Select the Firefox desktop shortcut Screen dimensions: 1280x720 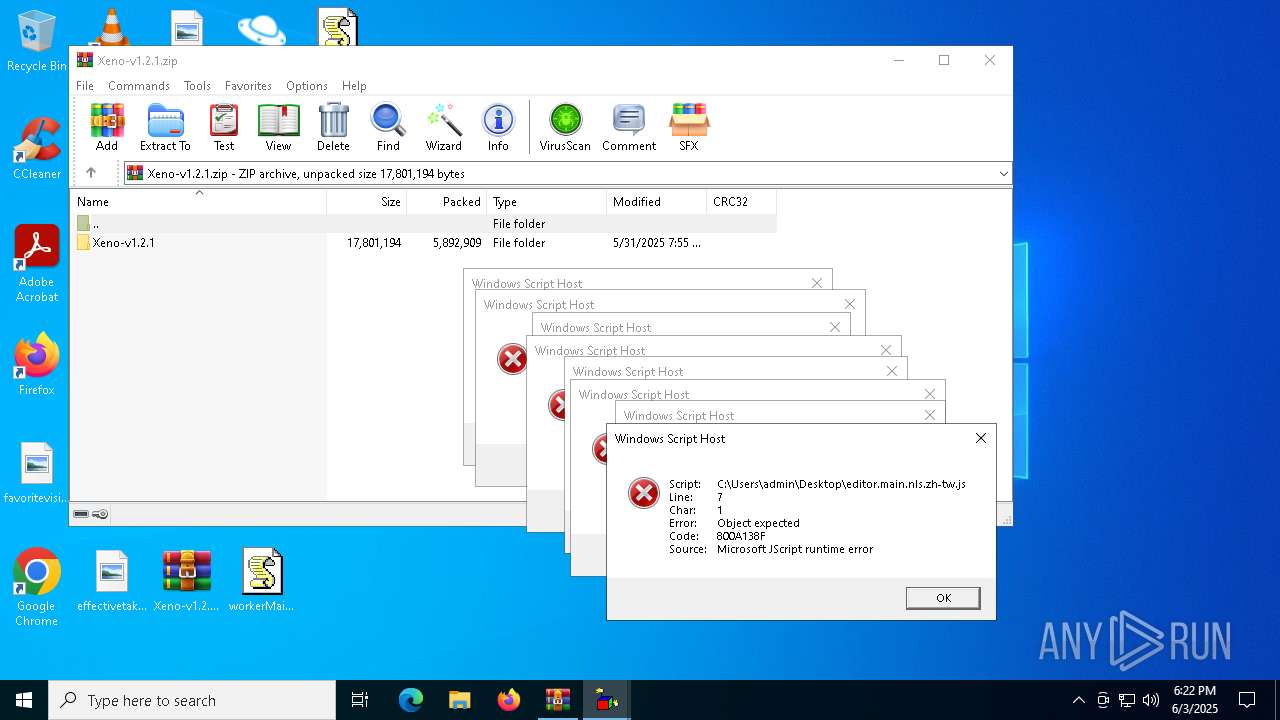(37, 364)
